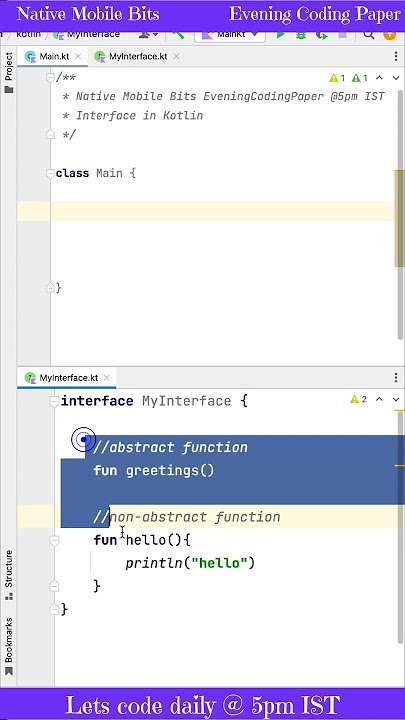Collapse the class Main code block

tap(50, 174)
